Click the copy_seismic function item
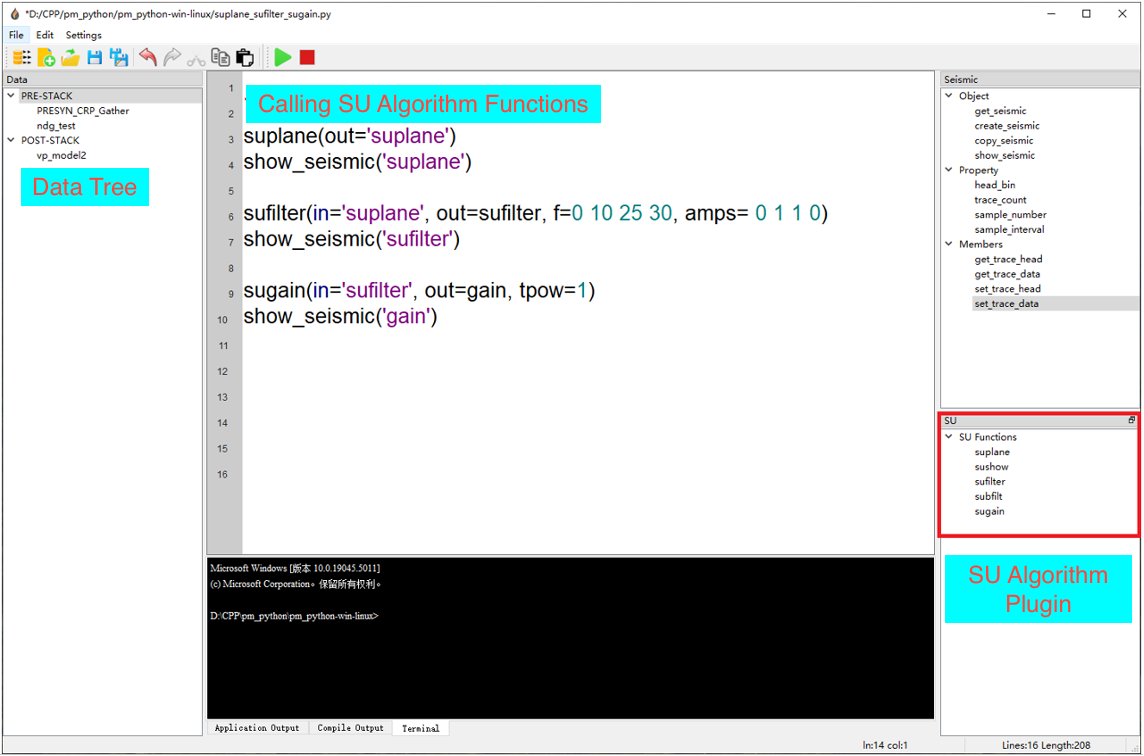The width and height of the screenshot is (1144, 756). (x=1004, y=141)
